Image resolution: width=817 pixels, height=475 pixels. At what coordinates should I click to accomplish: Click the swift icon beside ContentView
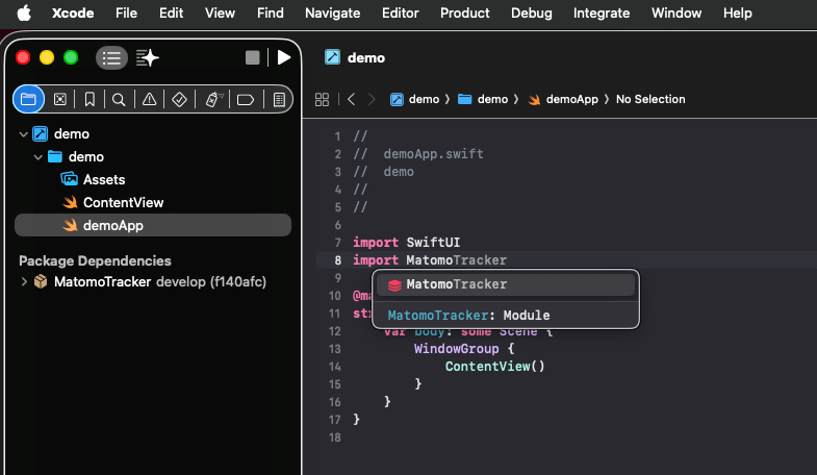click(70, 202)
